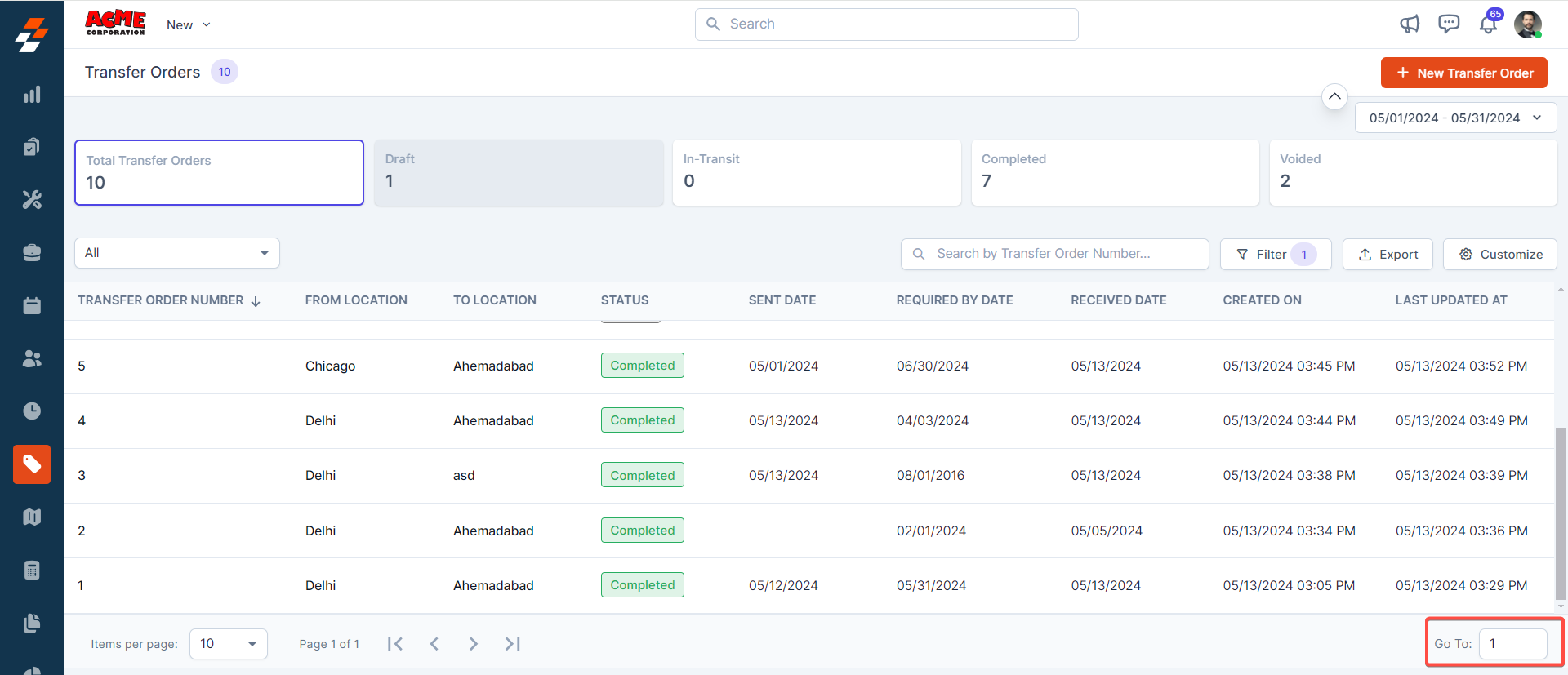This screenshot has height=675, width=1568.
Task: Open the map sidebar icon
Action: coord(32,517)
